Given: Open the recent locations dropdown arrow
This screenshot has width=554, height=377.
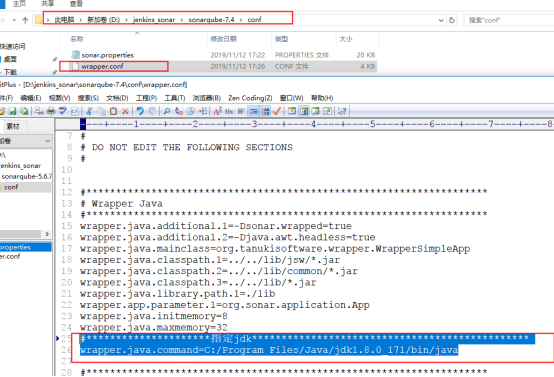Looking at the screenshot, I should coord(14,20).
